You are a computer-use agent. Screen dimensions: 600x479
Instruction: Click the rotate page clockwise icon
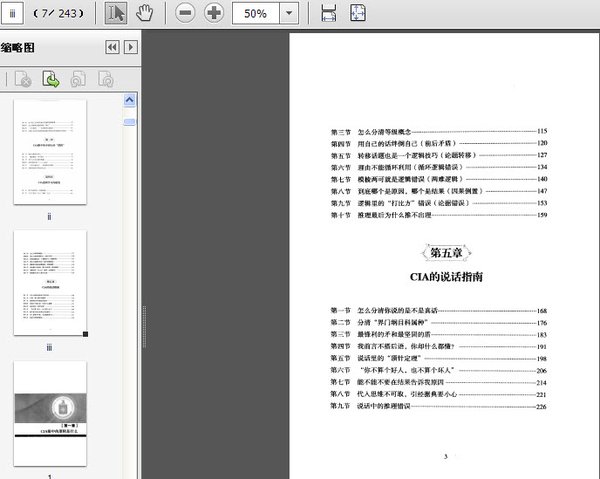(x=106, y=79)
